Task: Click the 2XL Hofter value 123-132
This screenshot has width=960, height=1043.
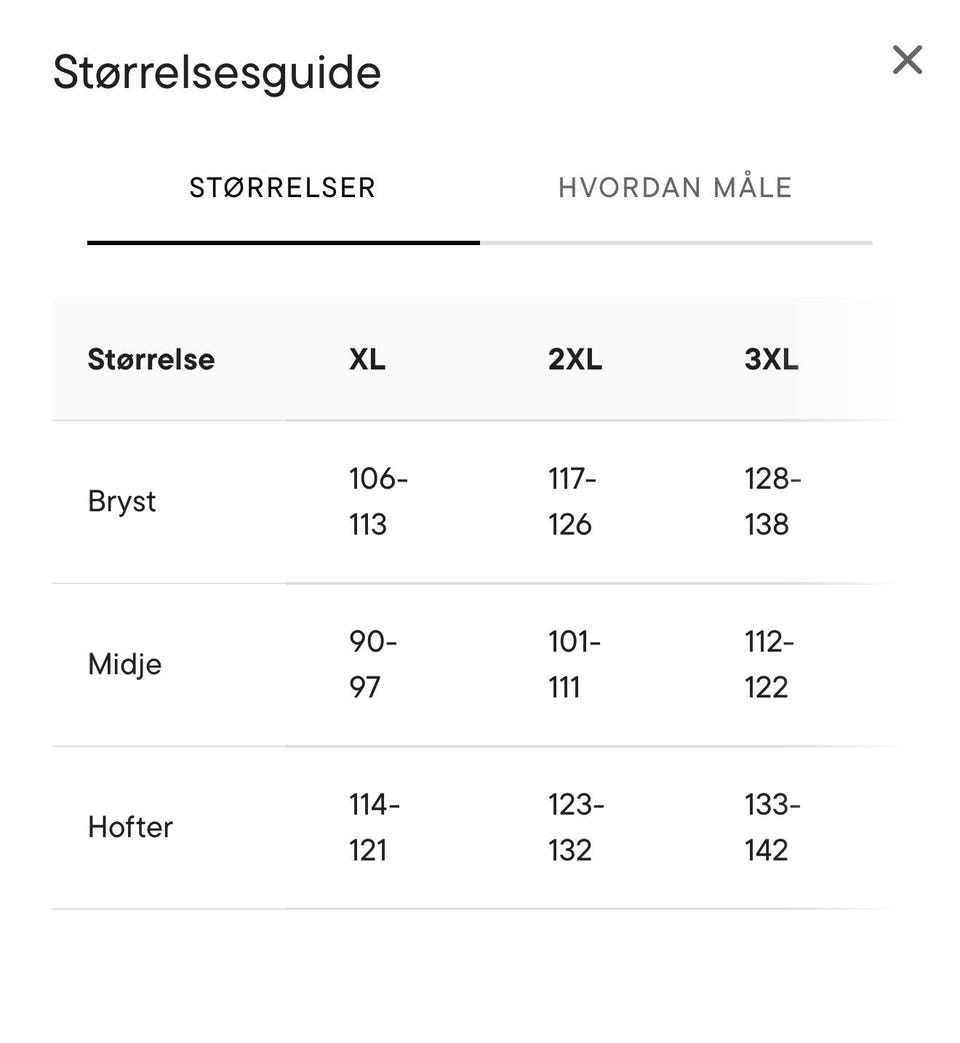Action: coord(576,827)
